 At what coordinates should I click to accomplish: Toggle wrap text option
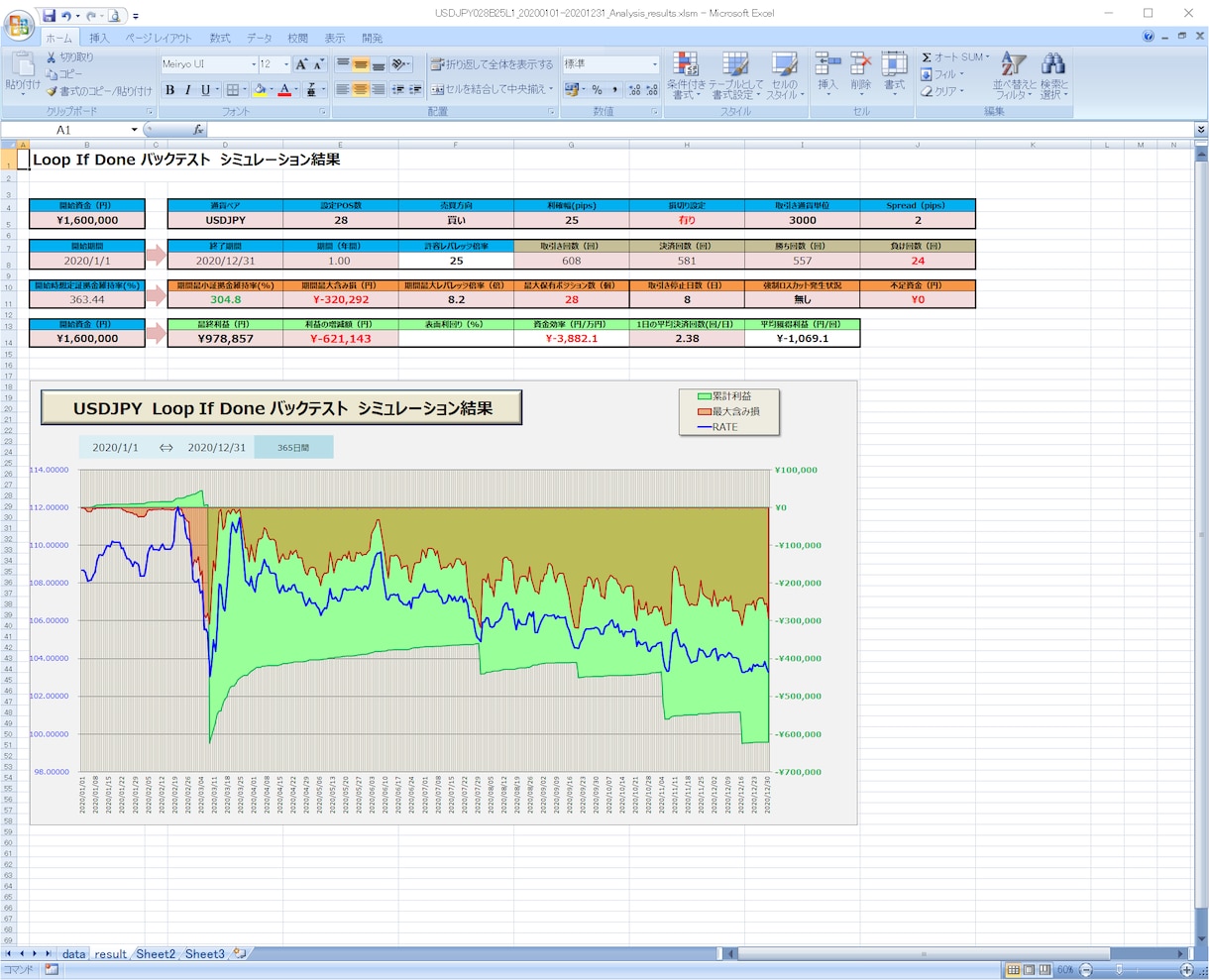click(x=492, y=64)
